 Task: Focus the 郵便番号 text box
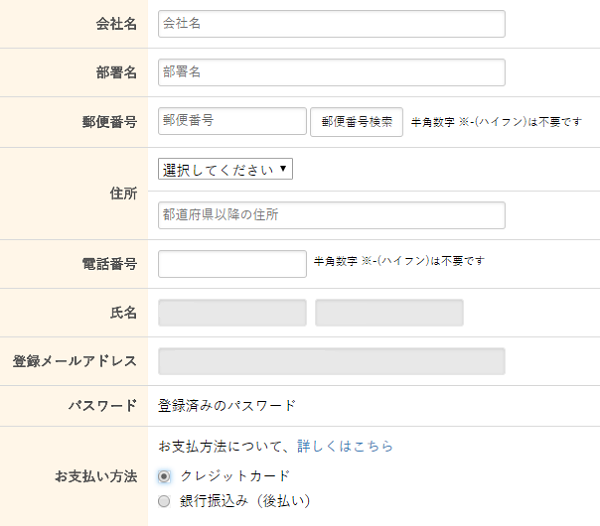point(232,121)
